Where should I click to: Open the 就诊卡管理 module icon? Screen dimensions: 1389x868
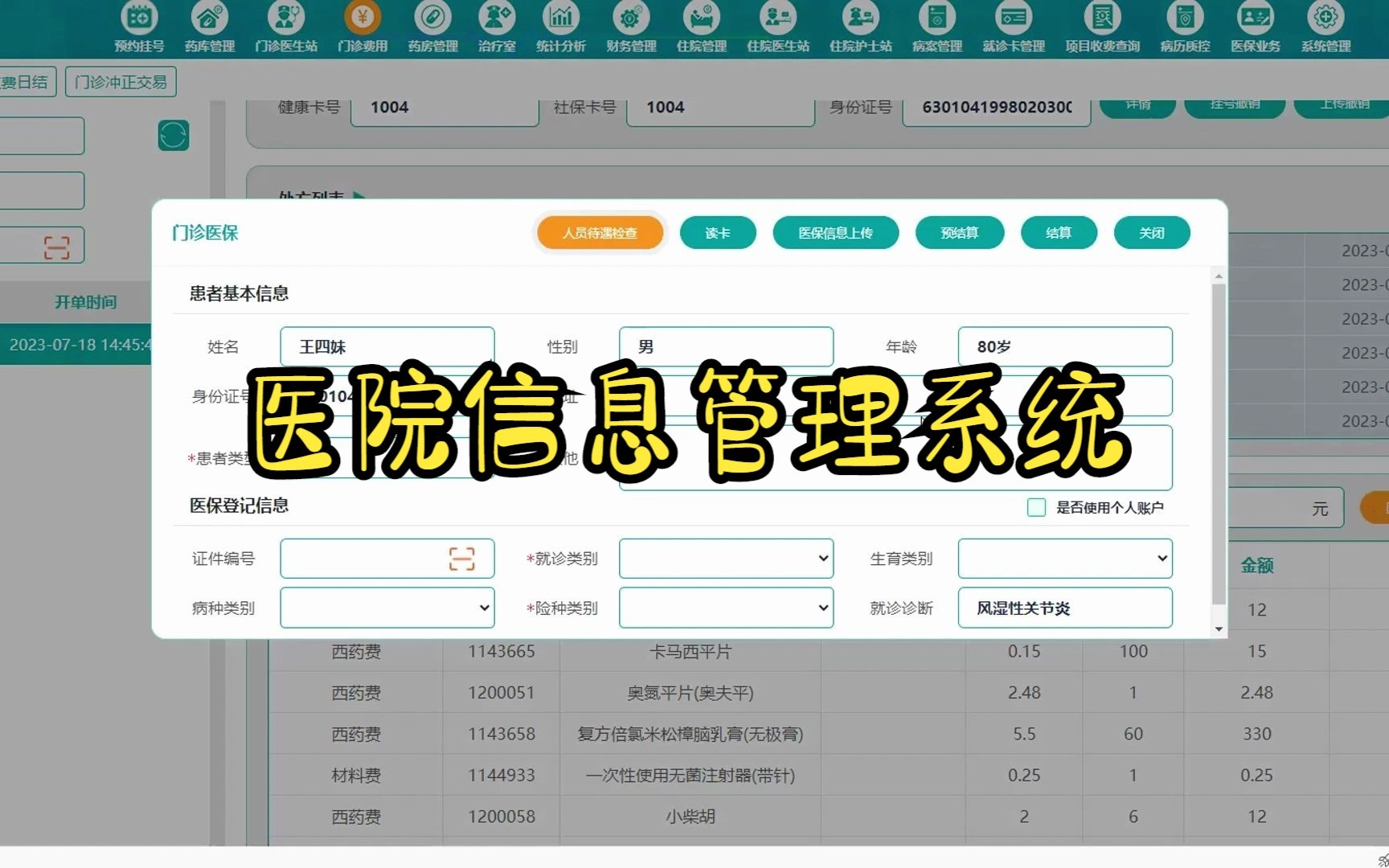[x=1014, y=18]
